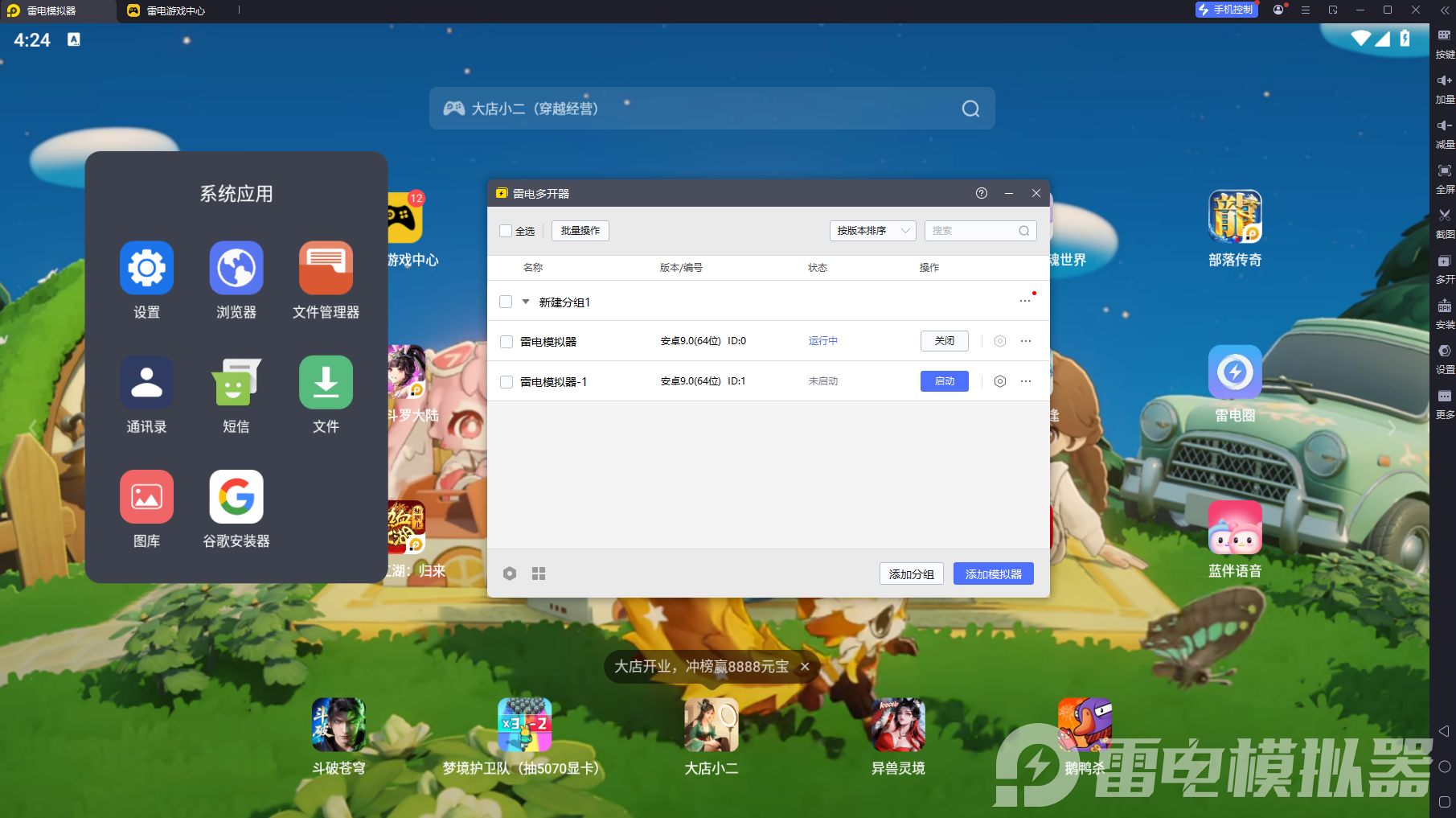The width and height of the screenshot is (1456, 818).
Task: Open 多开 multi-instance from the sidebar
Action: (x=1445, y=269)
